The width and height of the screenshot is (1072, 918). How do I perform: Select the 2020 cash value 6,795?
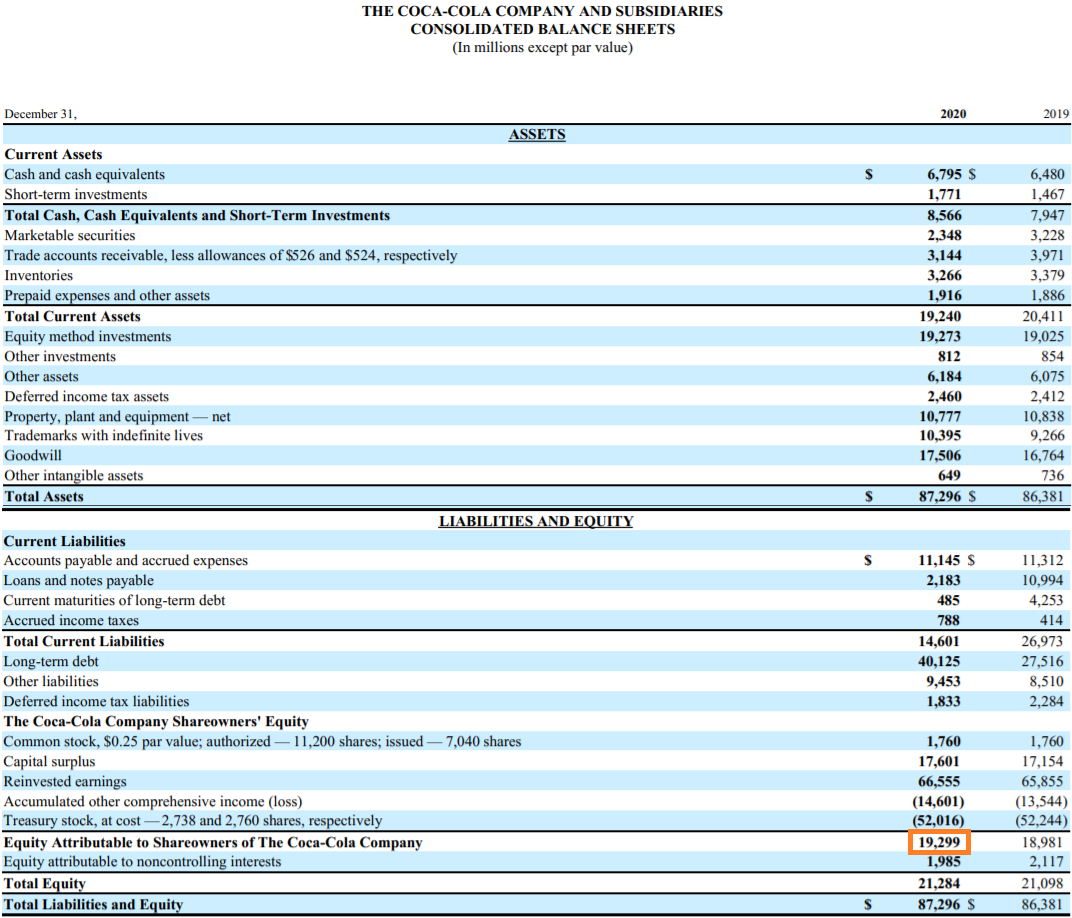click(944, 174)
